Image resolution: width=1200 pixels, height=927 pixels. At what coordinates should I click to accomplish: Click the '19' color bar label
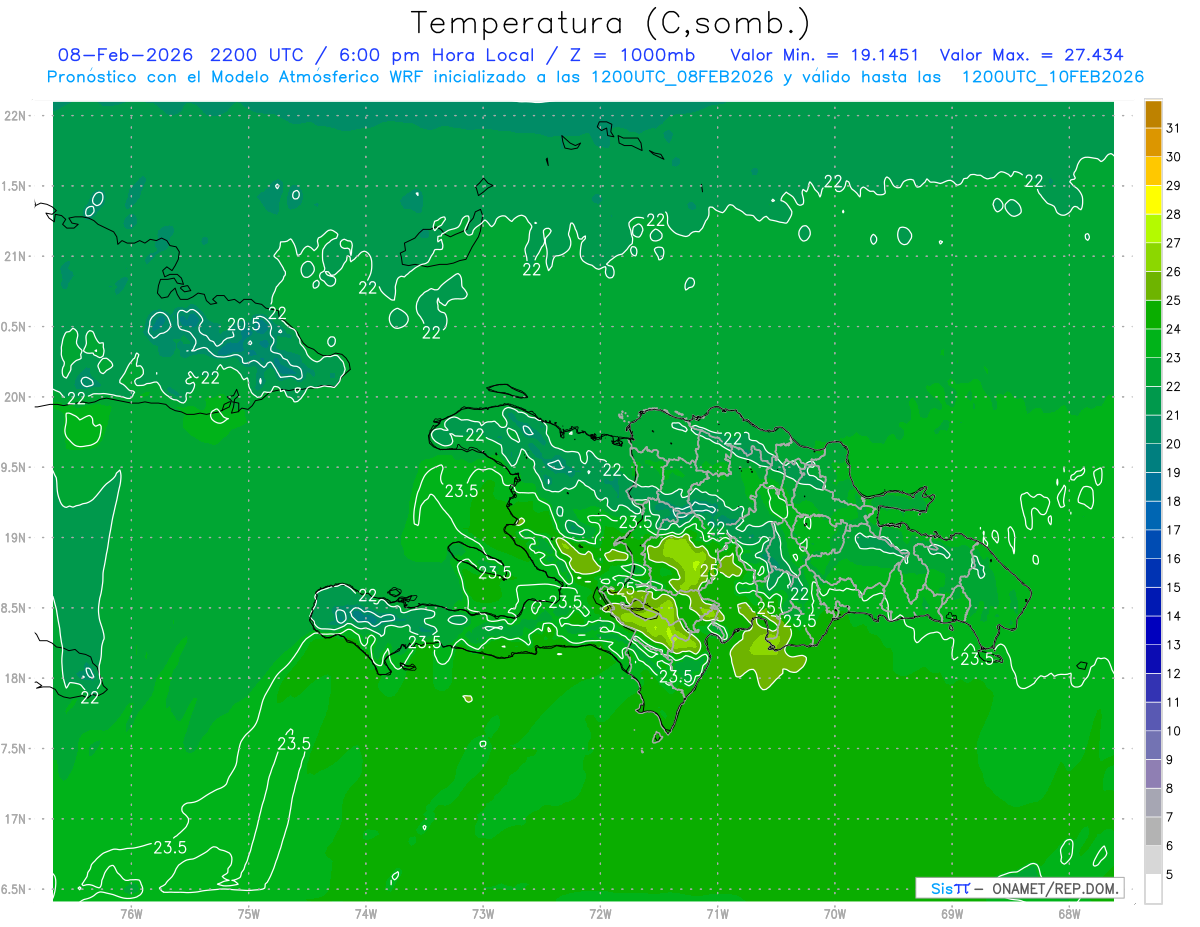tap(1174, 472)
